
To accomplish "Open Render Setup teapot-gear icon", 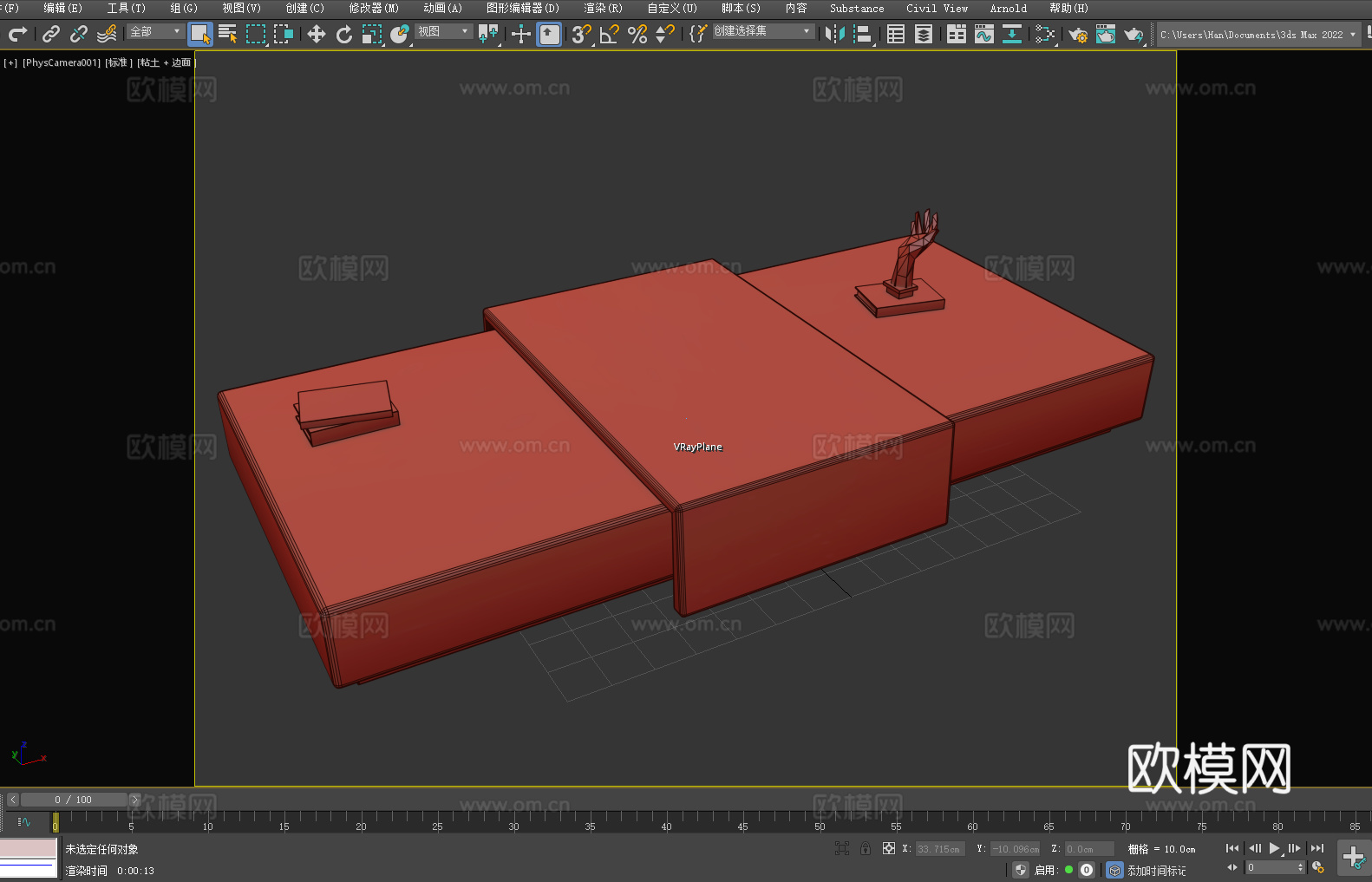I will point(1078,34).
